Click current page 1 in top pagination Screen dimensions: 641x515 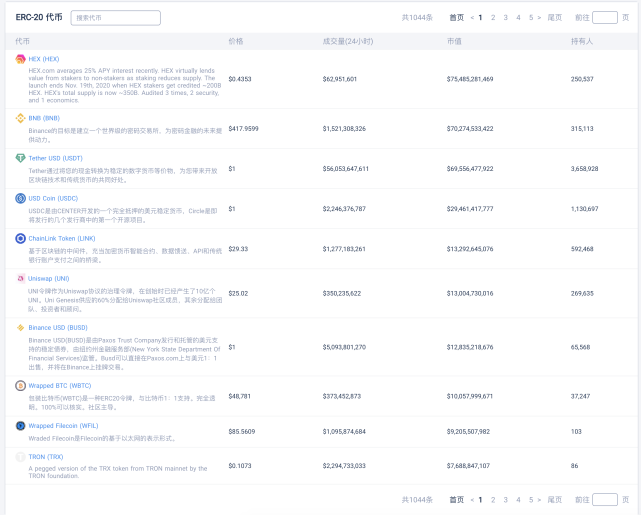[480, 18]
